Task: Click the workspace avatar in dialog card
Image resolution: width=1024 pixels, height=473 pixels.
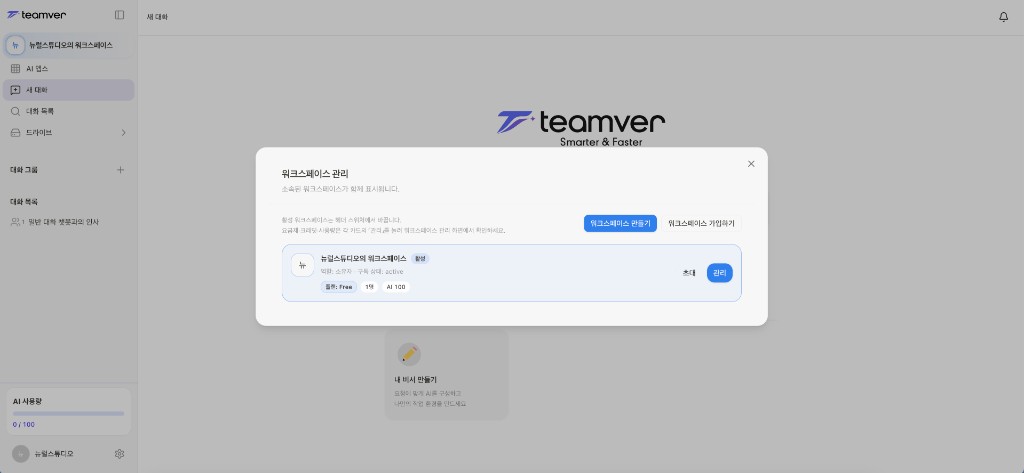Action: click(x=302, y=265)
